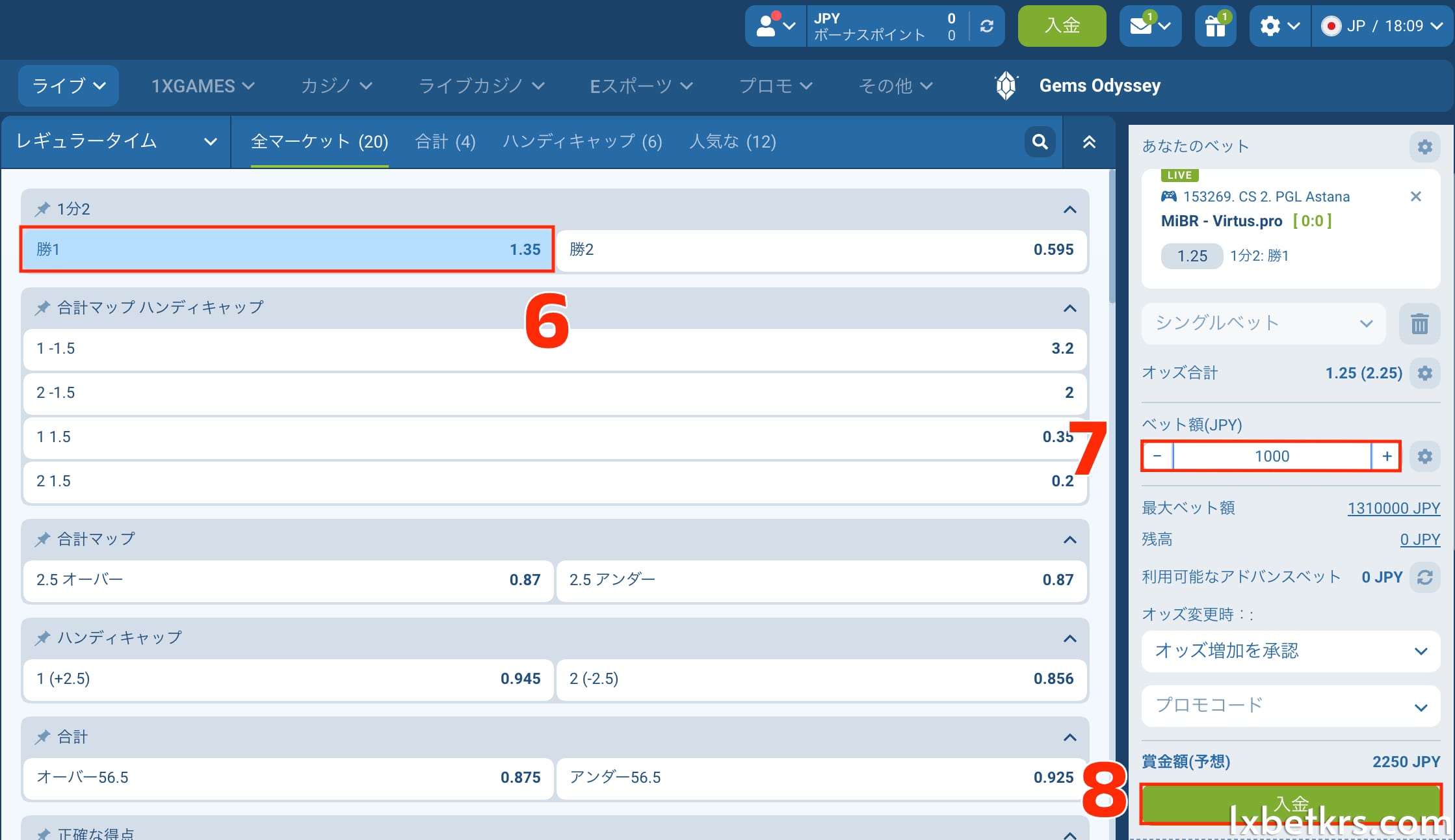1455x840 pixels.
Task: Pin the 合計 market
Action: tap(42, 737)
